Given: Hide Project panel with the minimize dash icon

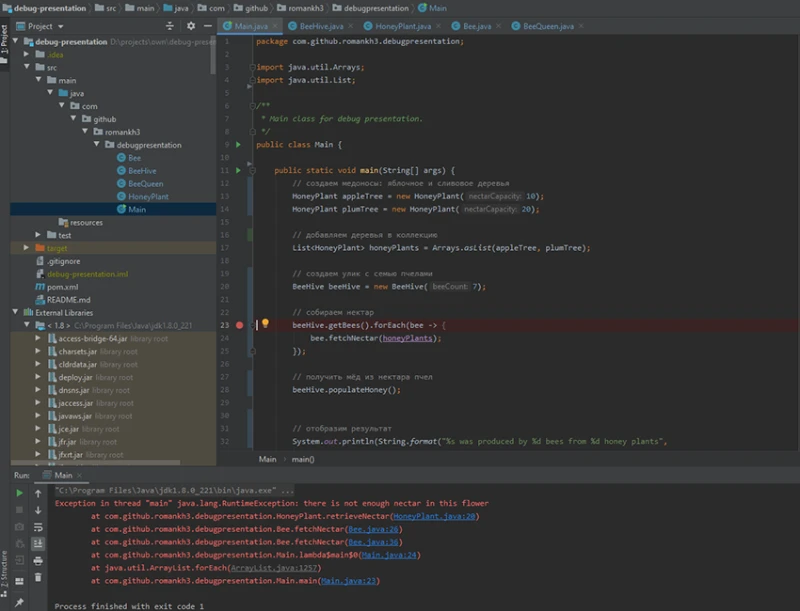Looking at the screenshot, I should click(206, 26).
